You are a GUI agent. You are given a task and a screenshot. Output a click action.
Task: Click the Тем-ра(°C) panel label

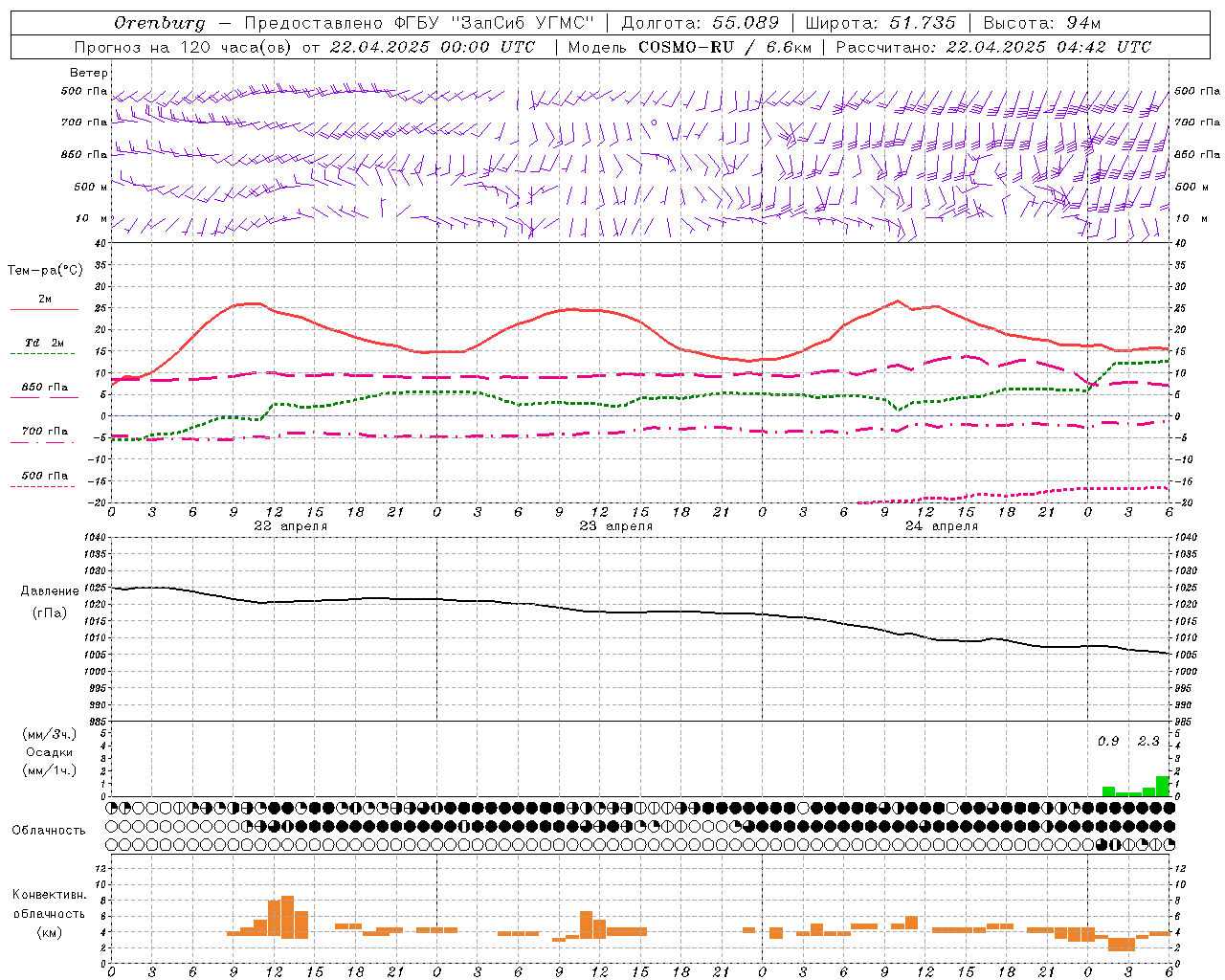coord(45,271)
